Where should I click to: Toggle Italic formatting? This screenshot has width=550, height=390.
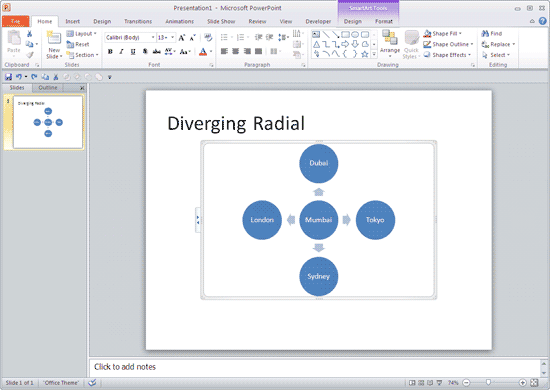(121, 52)
